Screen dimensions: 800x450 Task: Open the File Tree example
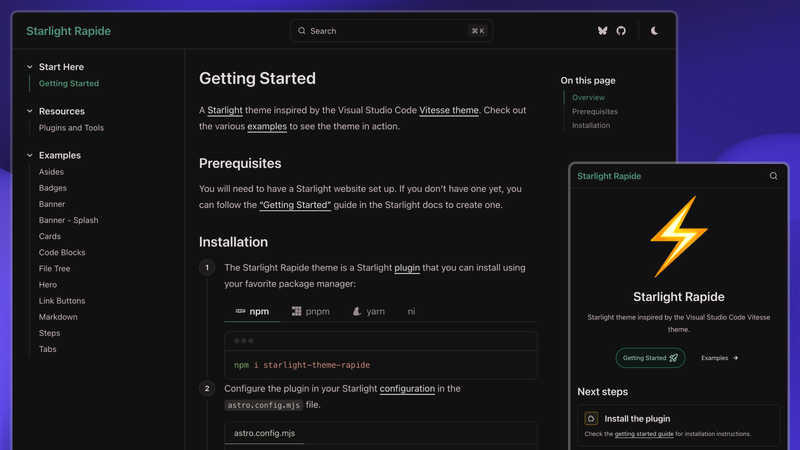tap(54, 268)
